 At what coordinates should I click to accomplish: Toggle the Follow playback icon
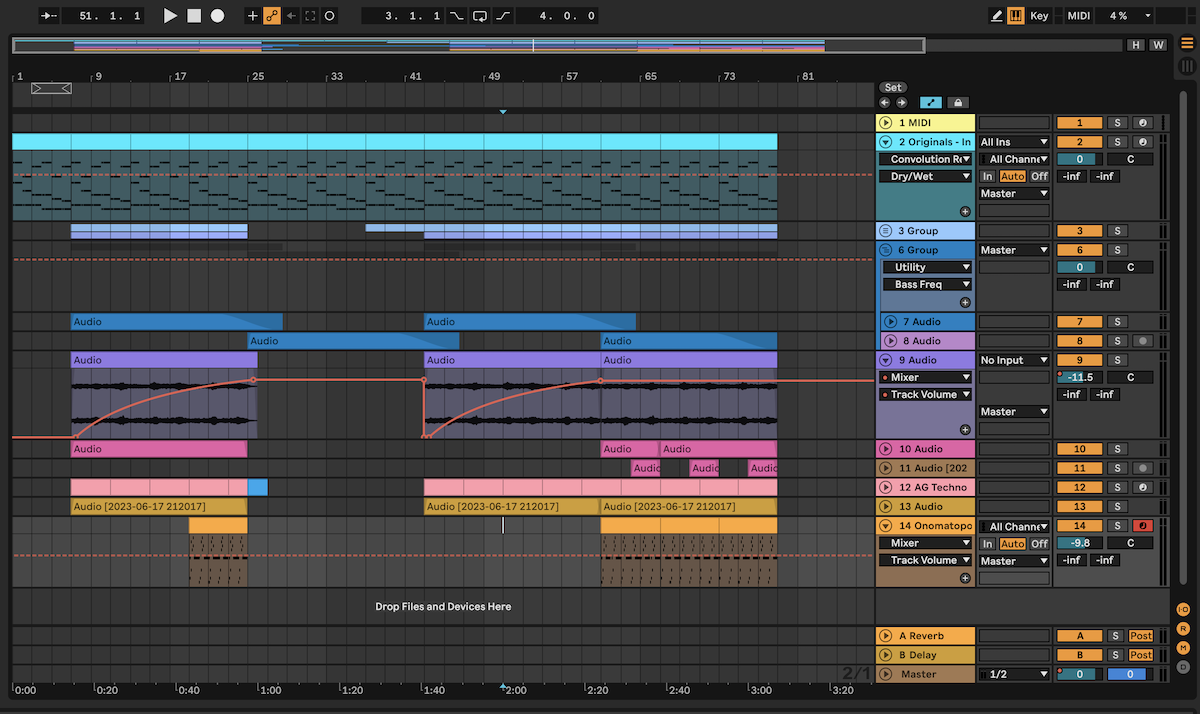(49, 16)
